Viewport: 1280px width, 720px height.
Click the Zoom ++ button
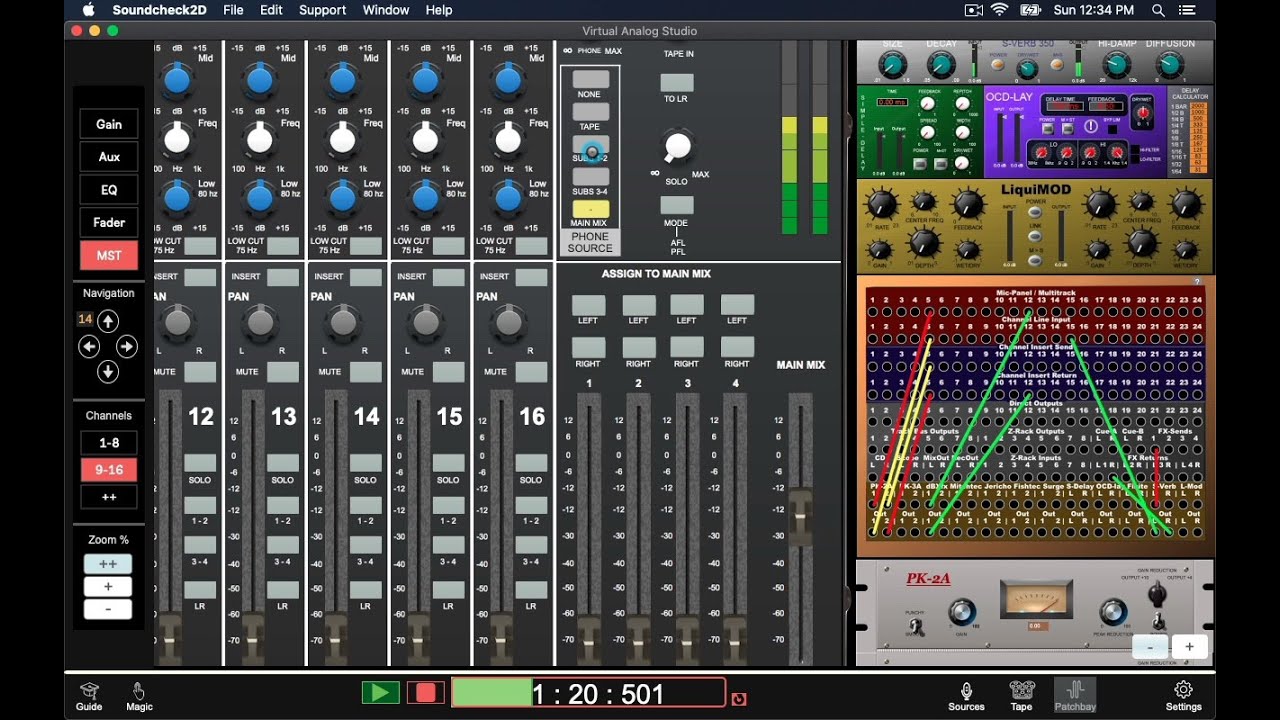click(x=108, y=564)
